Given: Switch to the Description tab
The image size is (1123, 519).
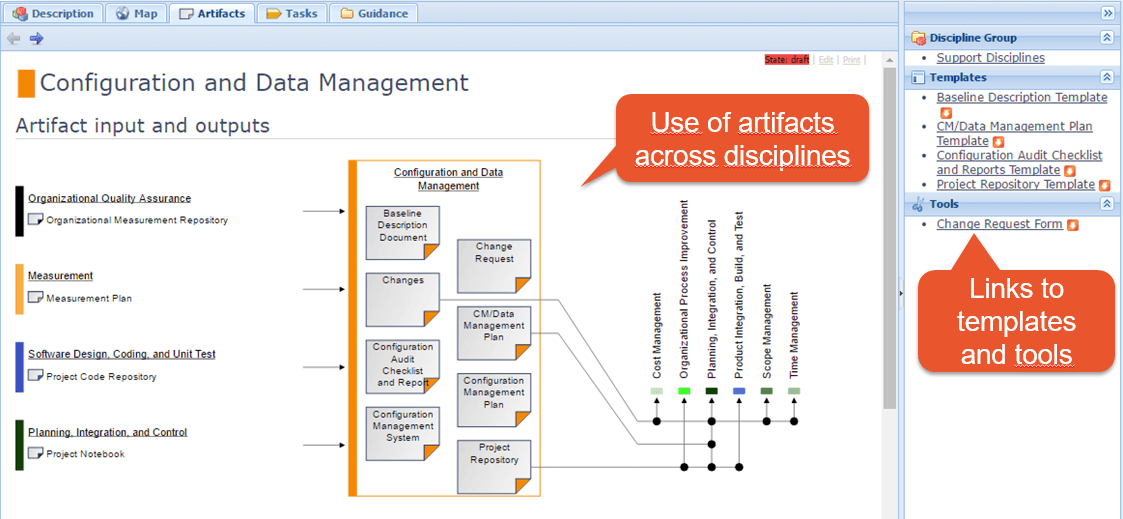Looking at the screenshot, I should 54,13.
